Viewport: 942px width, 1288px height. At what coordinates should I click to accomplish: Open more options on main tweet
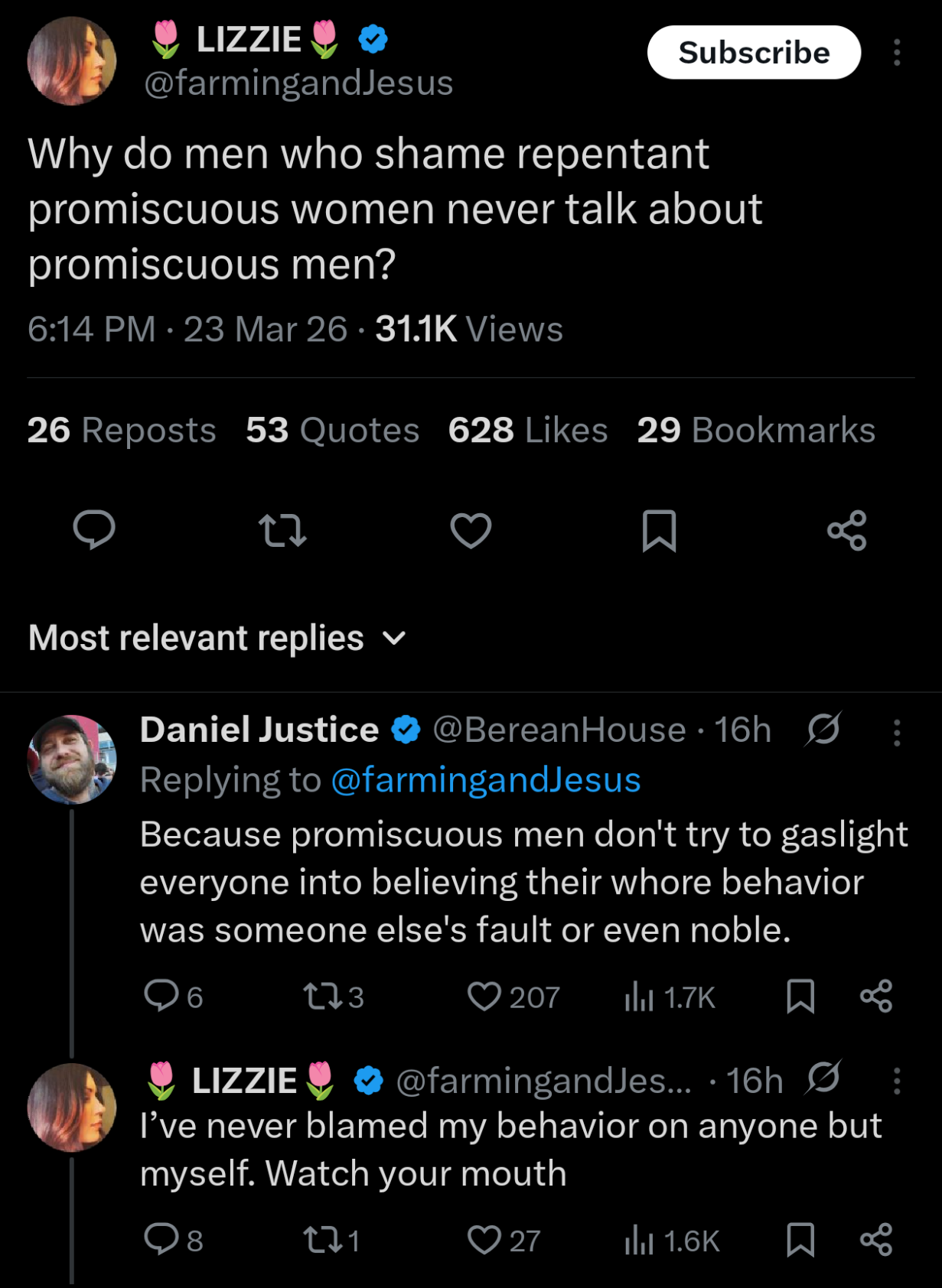tap(897, 53)
